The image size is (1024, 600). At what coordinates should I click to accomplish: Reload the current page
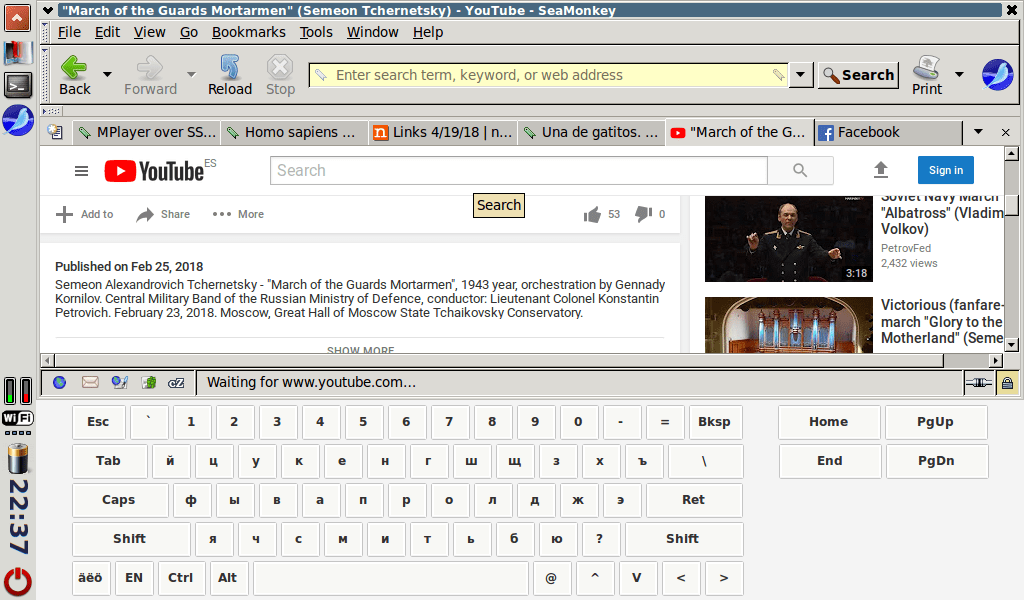click(x=230, y=75)
